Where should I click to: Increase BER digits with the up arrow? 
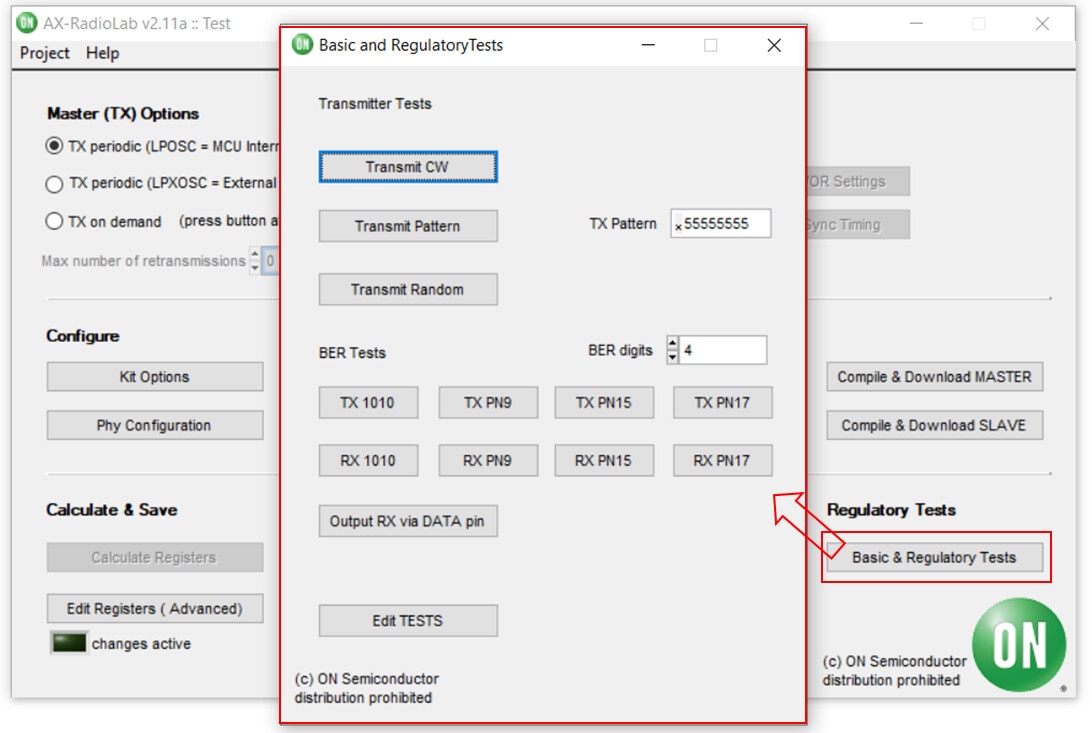coord(672,343)
